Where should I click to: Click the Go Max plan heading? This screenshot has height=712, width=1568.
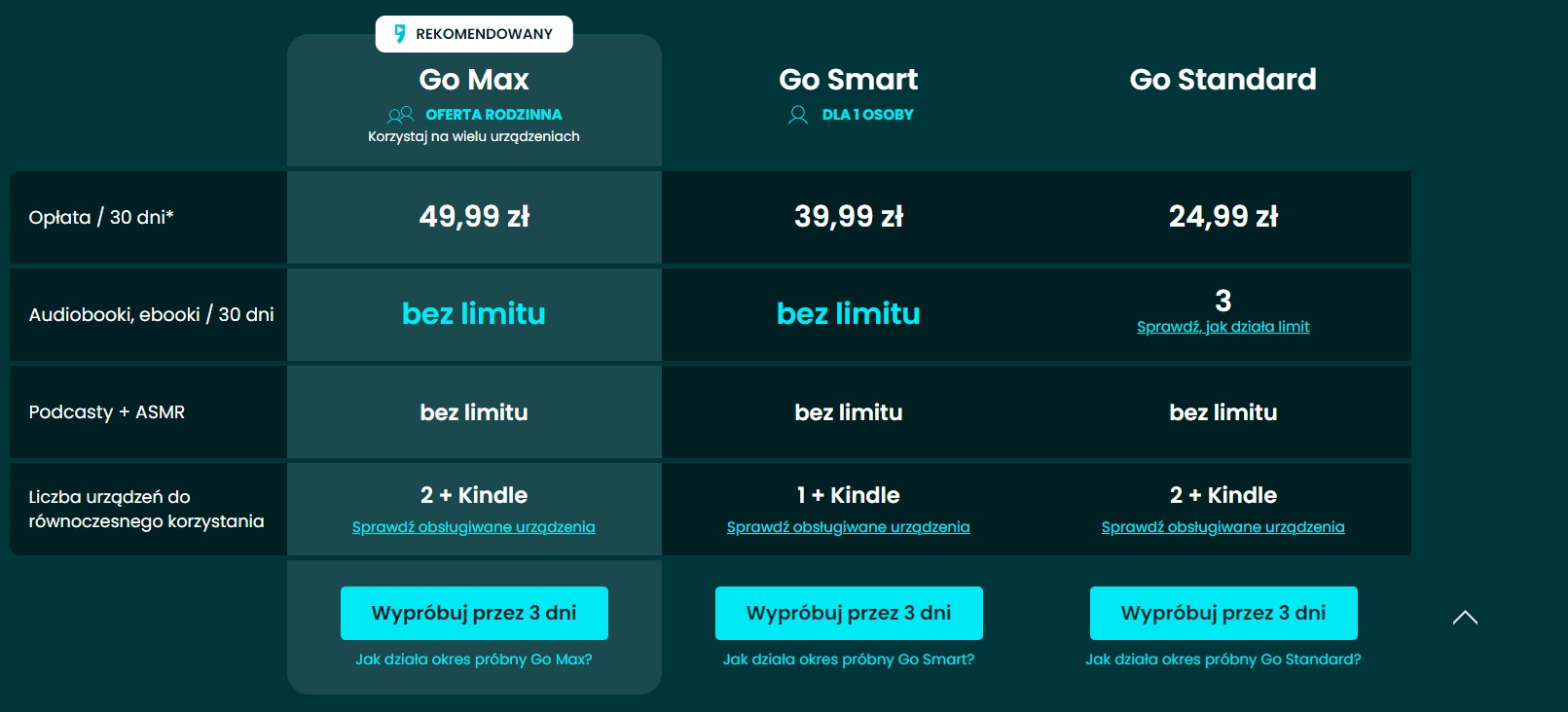tap(474, 80)
